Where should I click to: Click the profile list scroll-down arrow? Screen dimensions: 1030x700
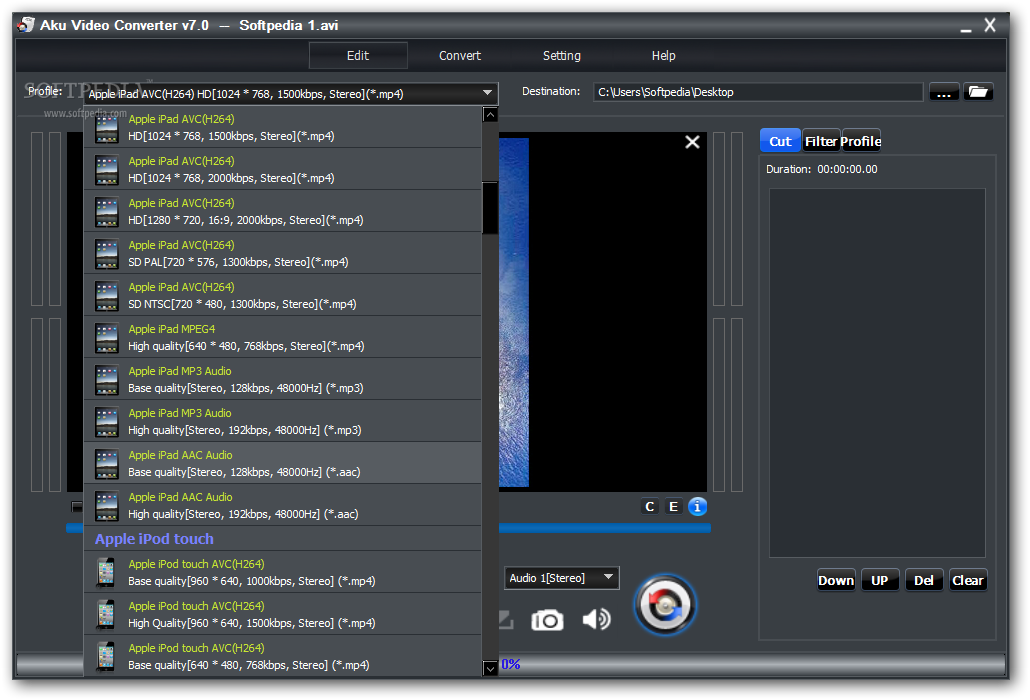point(490,668)
